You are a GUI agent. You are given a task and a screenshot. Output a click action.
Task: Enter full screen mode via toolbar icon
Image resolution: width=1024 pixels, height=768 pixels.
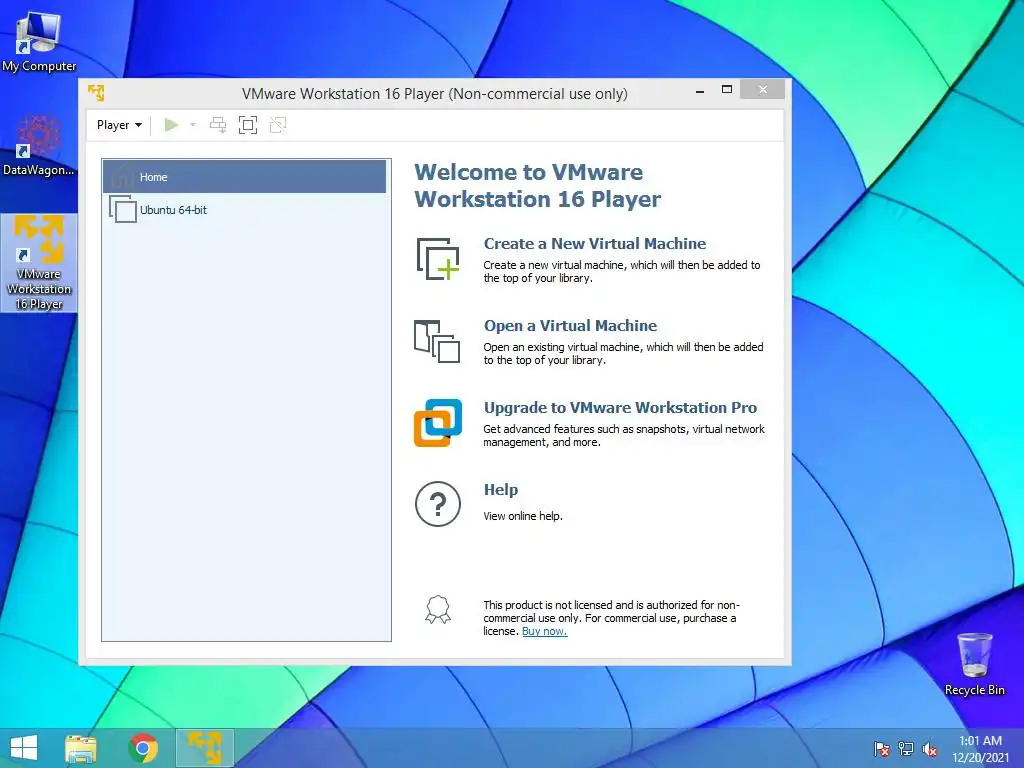click(248, 125)
